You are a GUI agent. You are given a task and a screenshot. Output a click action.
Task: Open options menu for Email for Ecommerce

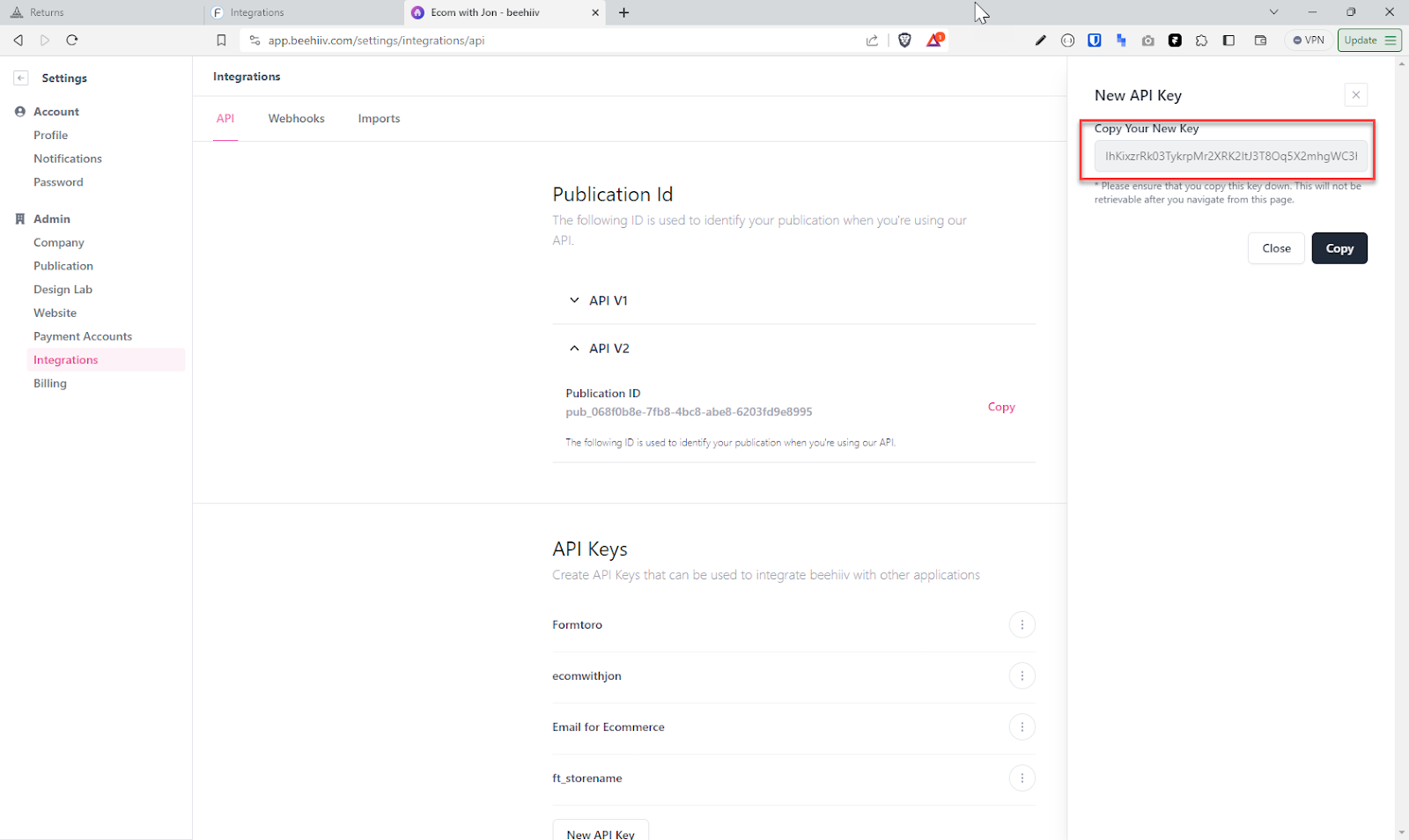pyautogui.click(x=1022, y=727)
